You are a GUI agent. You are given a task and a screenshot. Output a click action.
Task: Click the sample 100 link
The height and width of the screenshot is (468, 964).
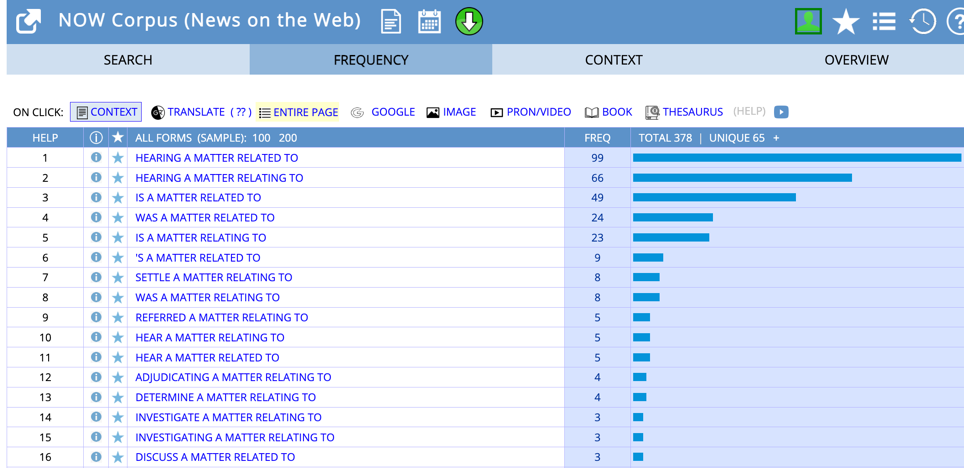click(x=261, y=138)
